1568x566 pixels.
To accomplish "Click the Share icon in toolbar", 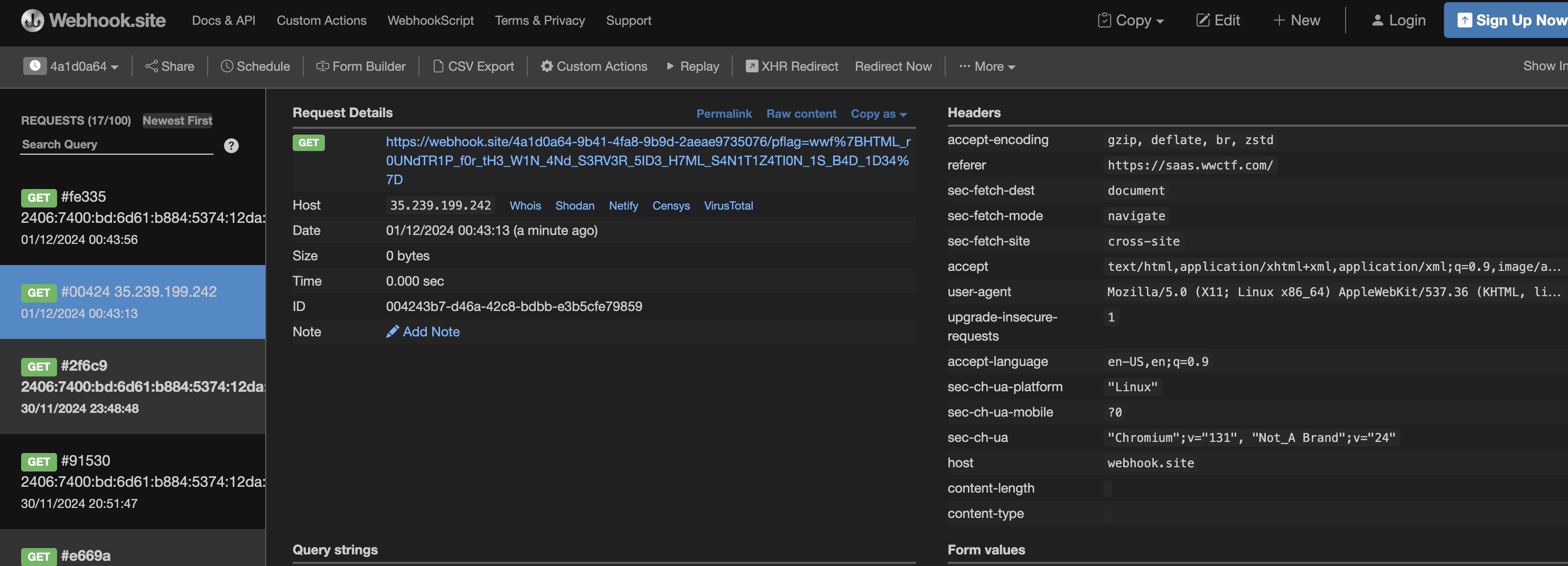I will click(x=152, y=65).
